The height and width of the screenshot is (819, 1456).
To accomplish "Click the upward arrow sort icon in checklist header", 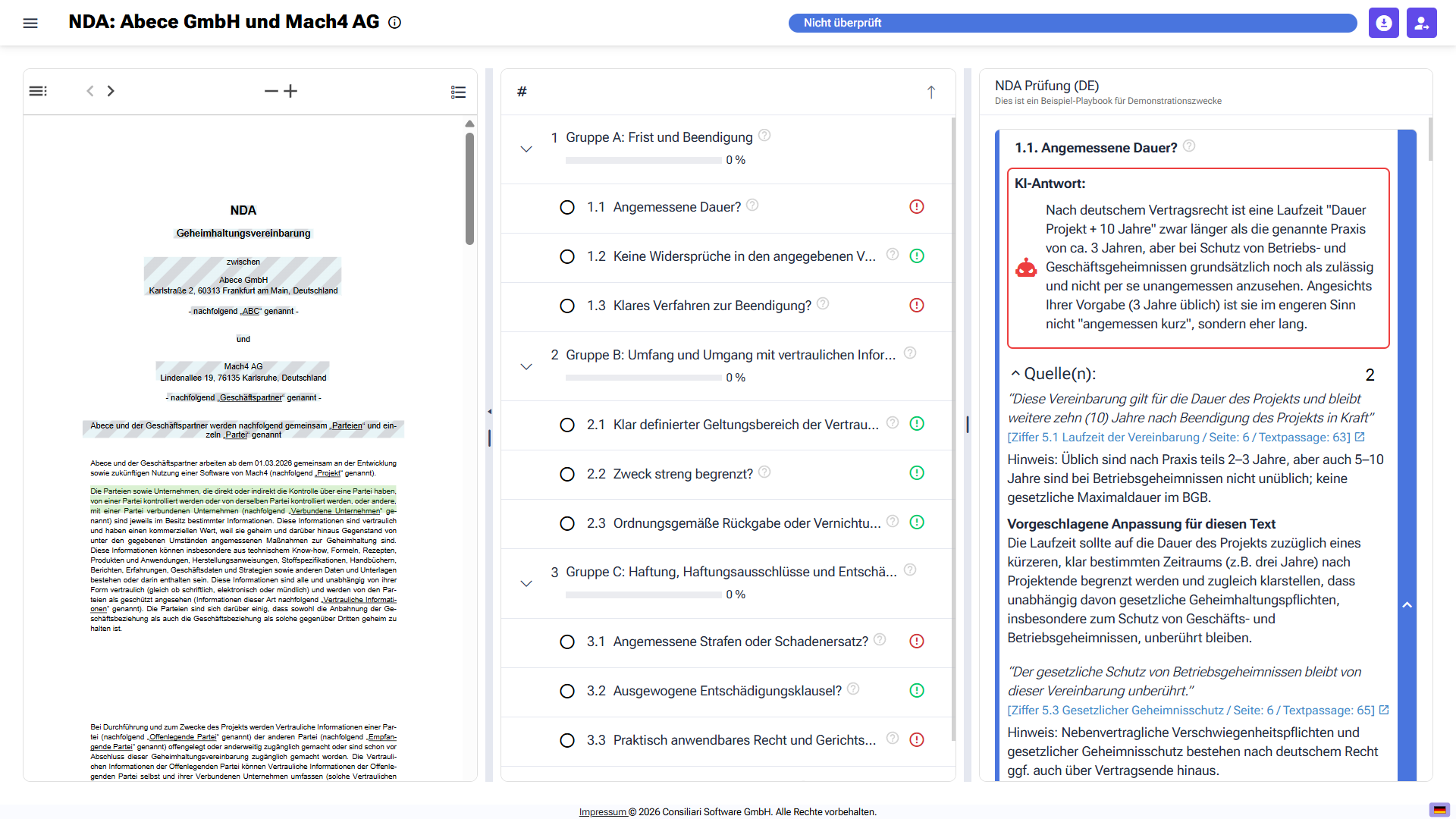I will [931, 92].
